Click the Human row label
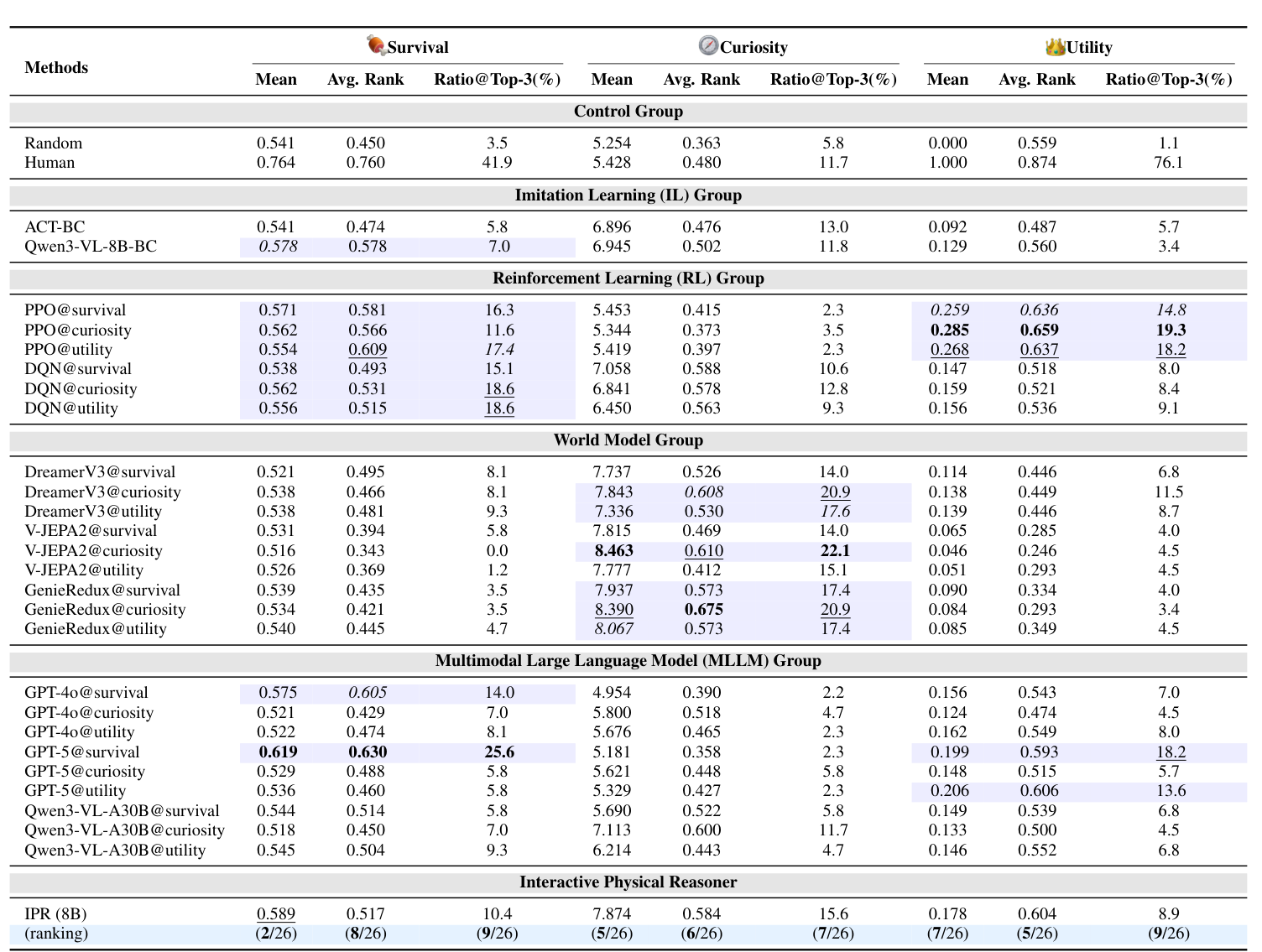This screenshot has width=1262, height=952. [50, 163]
